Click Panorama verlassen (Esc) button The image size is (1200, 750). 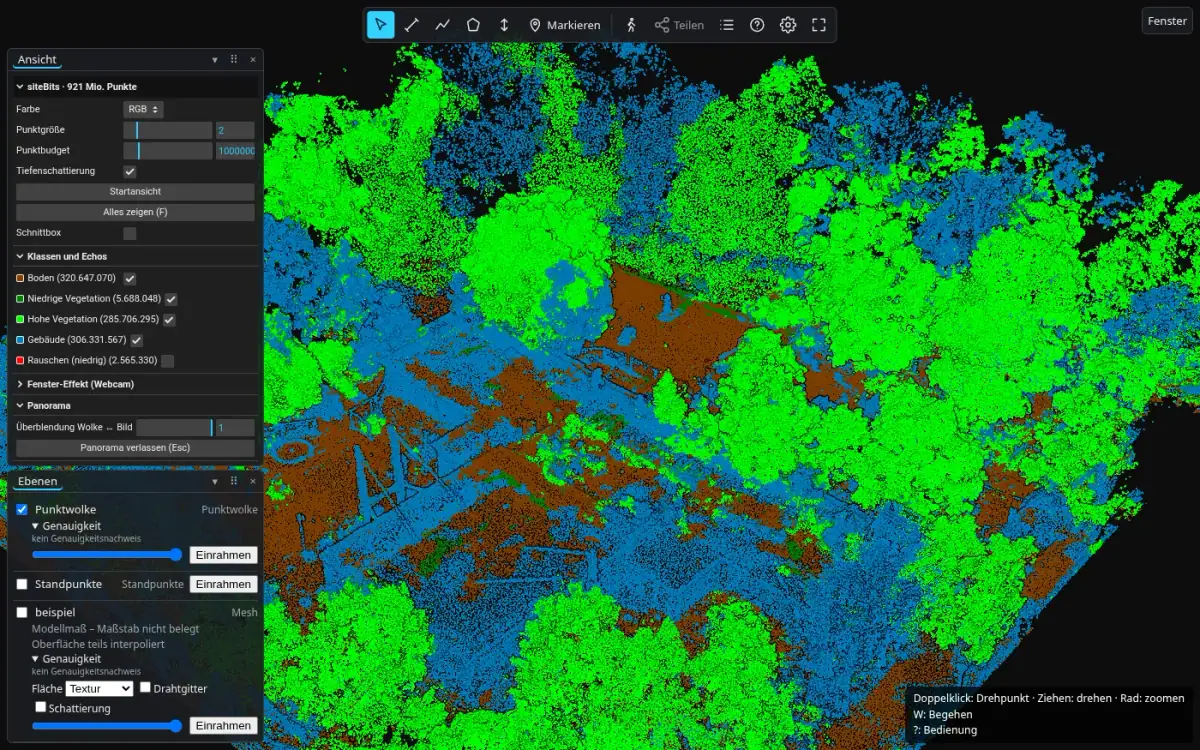(x=135, y=448)
